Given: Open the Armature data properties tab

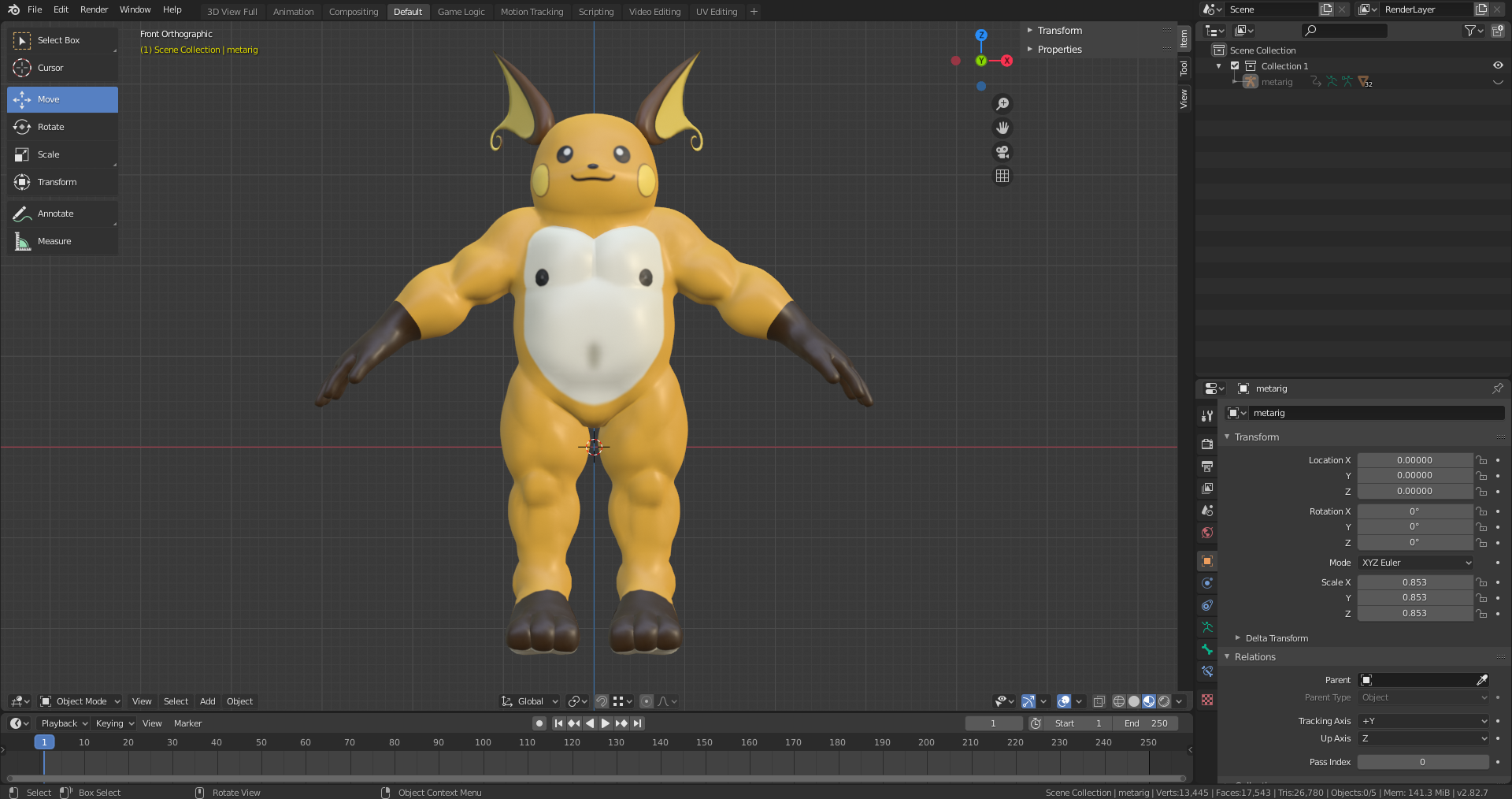Looking at the screenshot, I should pyautogui.click(x=1206, y=627).
